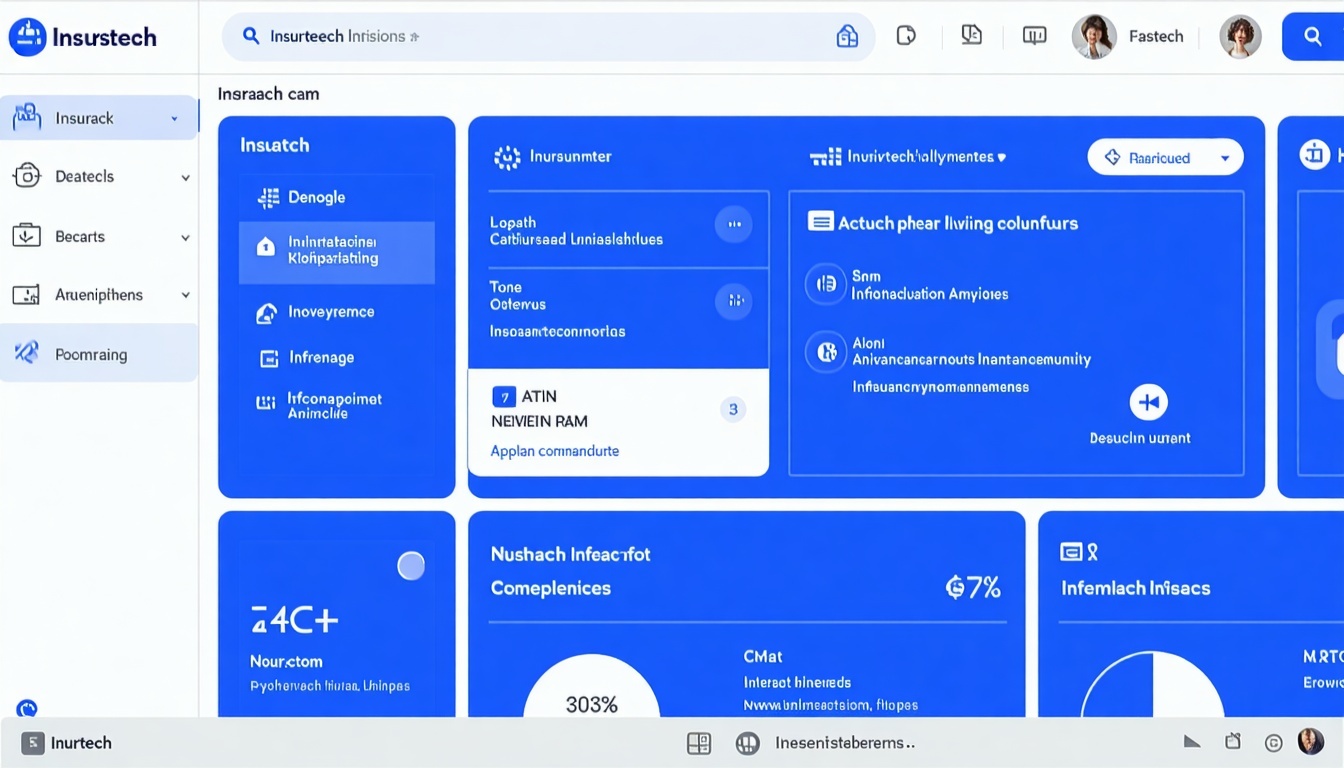Click the comment bubble icon near Fastech
The height and width of the screenshot is (768, 1344).
coord(1033,33)
